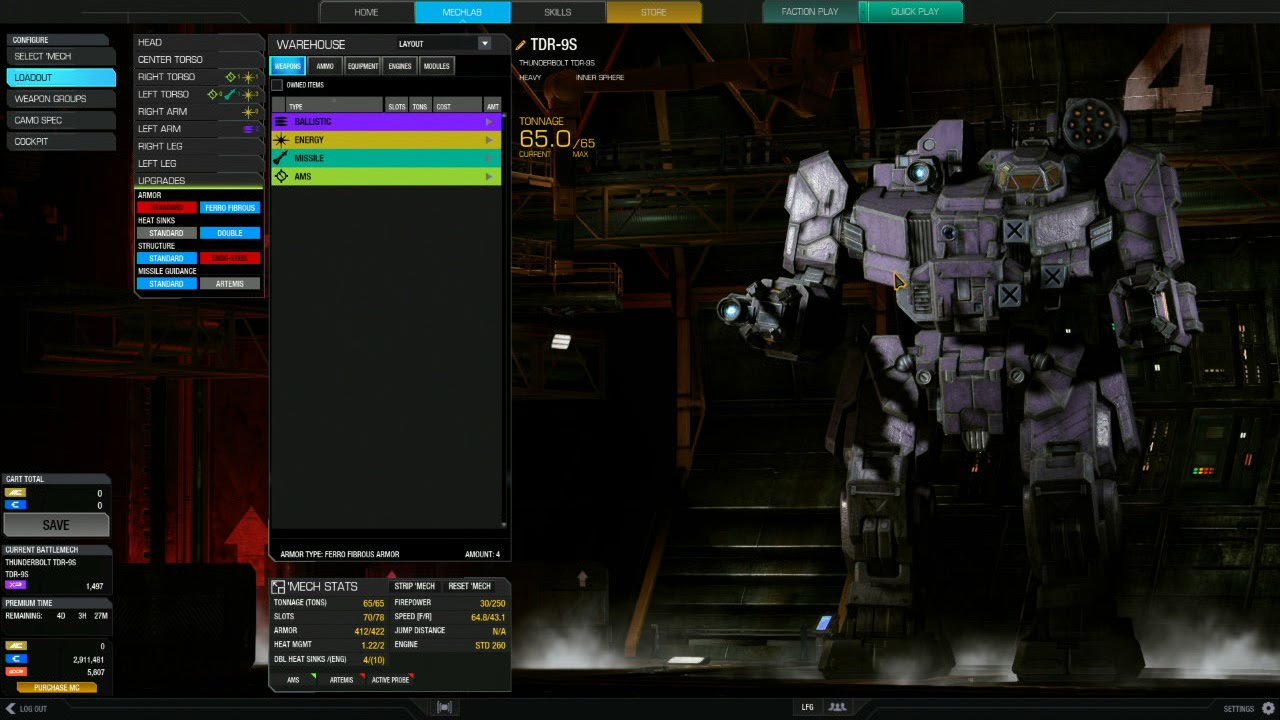Image resolution: width=1280 pixels, height=720 pixels.
Task: Expand the Missile row arrow
Action: (x=489, y=158)
